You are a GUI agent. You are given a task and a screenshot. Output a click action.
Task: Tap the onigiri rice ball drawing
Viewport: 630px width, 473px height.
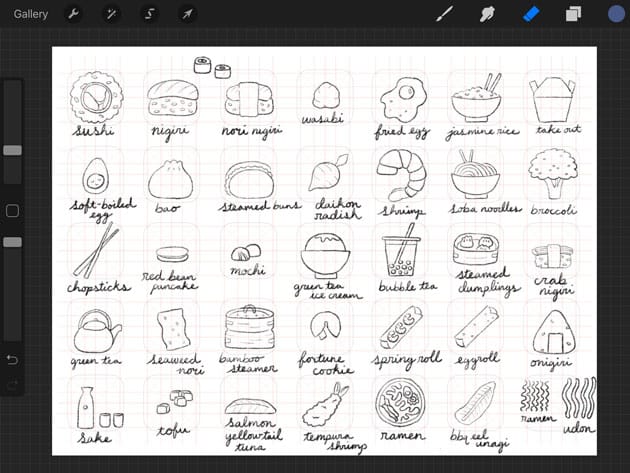click(554, 332)
